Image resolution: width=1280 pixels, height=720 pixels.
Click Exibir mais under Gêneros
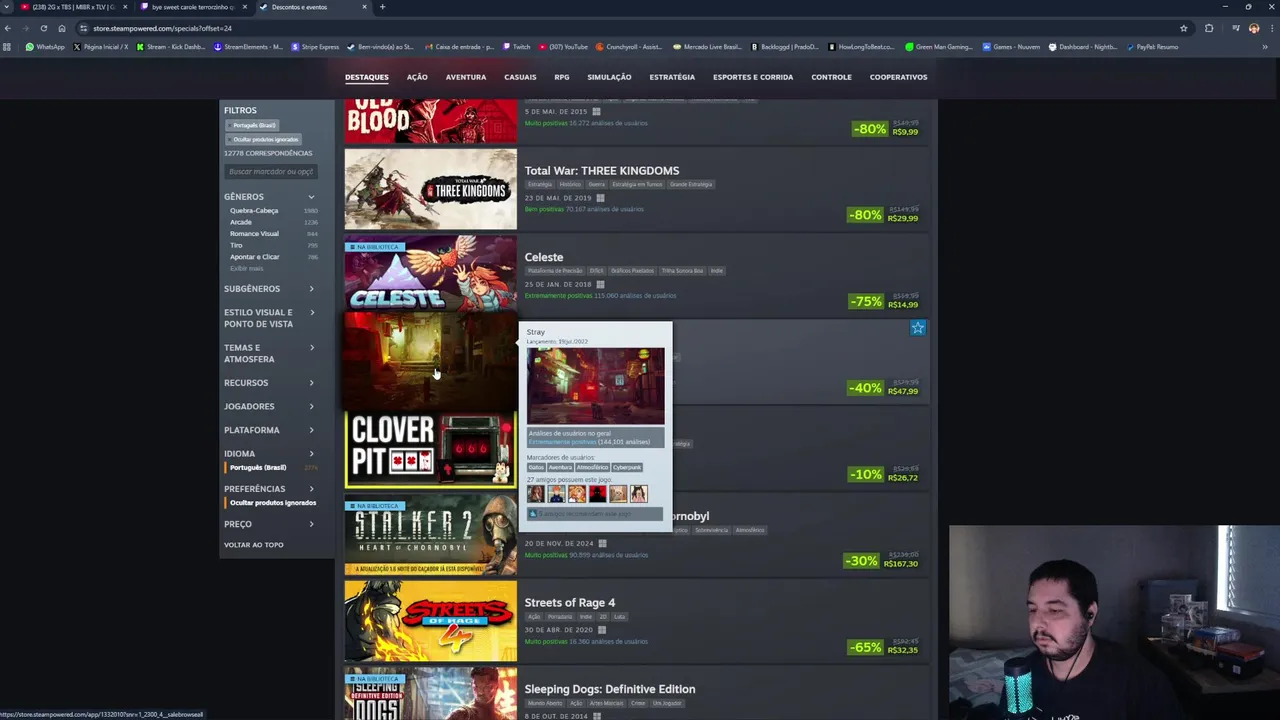coord(247,268)
